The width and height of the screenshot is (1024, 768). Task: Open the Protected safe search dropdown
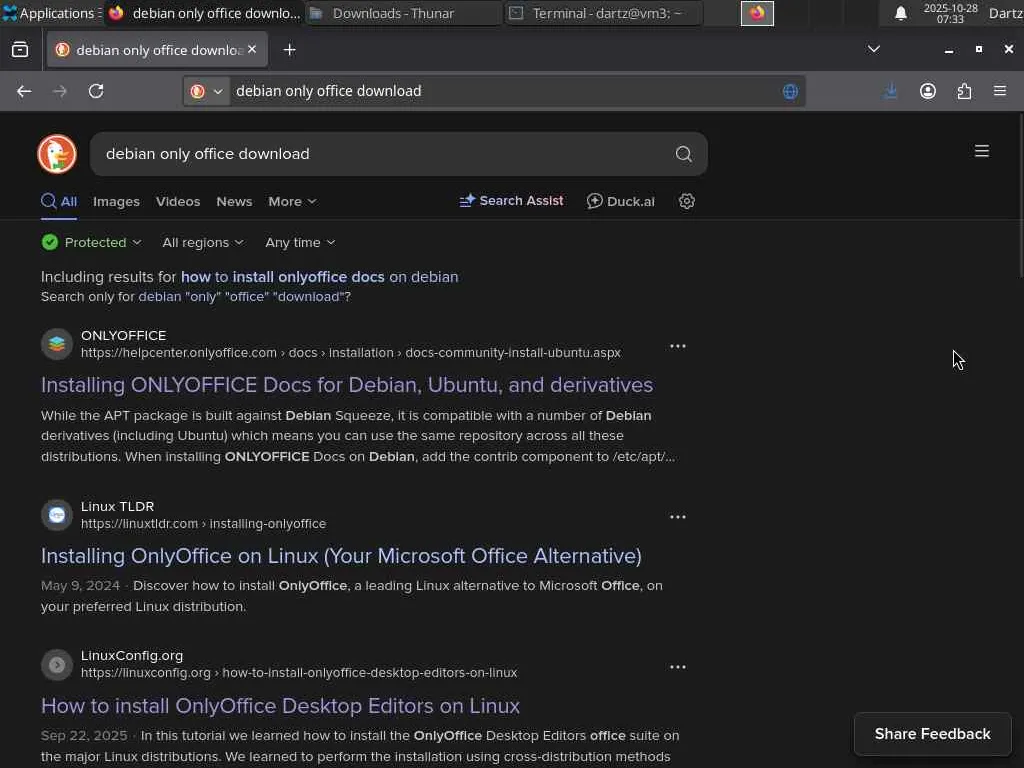pos(91,242)
